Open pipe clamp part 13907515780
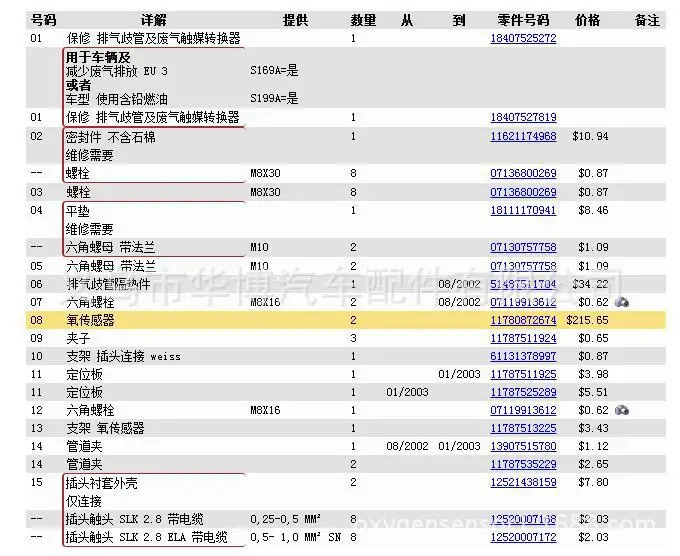Screen dimensions: 680x556 click(x=523, y=446)
